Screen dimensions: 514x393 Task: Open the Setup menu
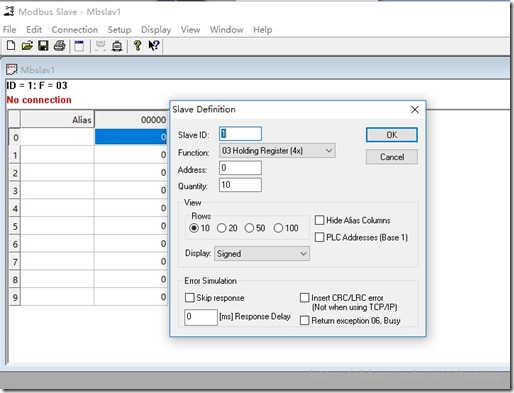coord(119,30)
